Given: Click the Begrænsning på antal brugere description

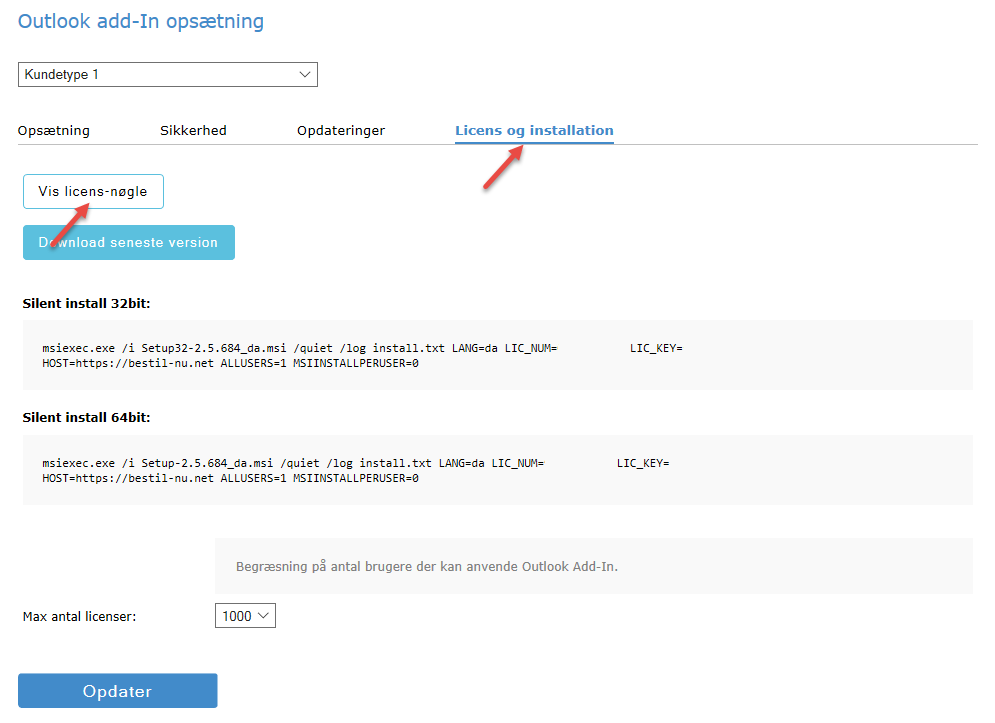Looking at the screenshot, I should coord(426,566).
